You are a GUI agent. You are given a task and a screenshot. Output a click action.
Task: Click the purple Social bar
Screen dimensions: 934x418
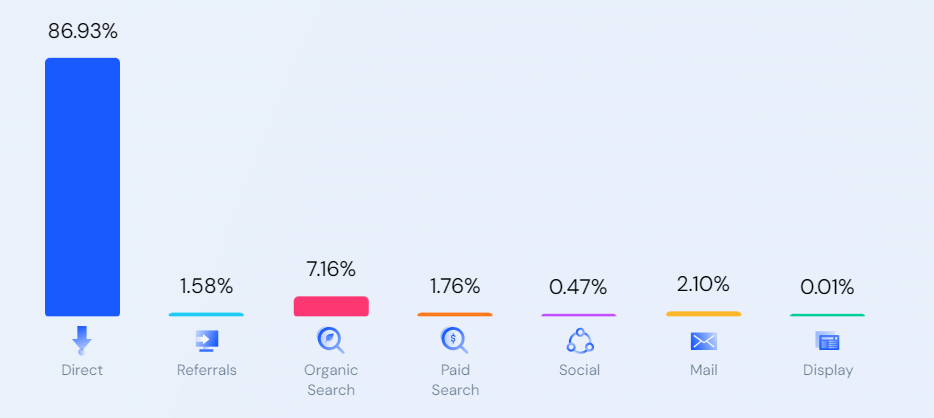[x=579, y=315]
